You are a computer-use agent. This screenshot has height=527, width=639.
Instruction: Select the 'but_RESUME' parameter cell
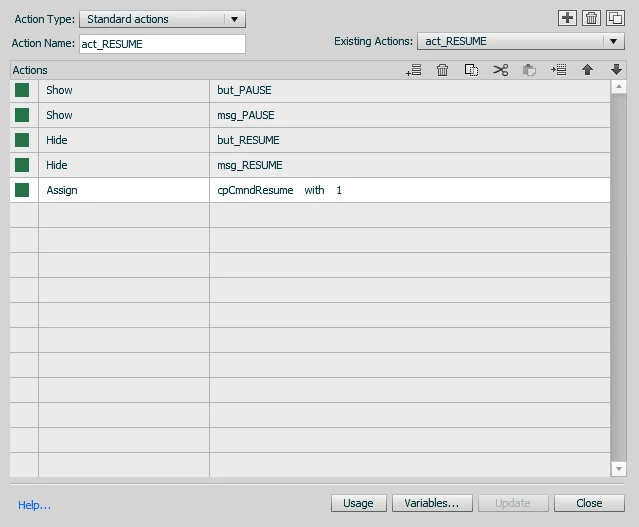410,140
